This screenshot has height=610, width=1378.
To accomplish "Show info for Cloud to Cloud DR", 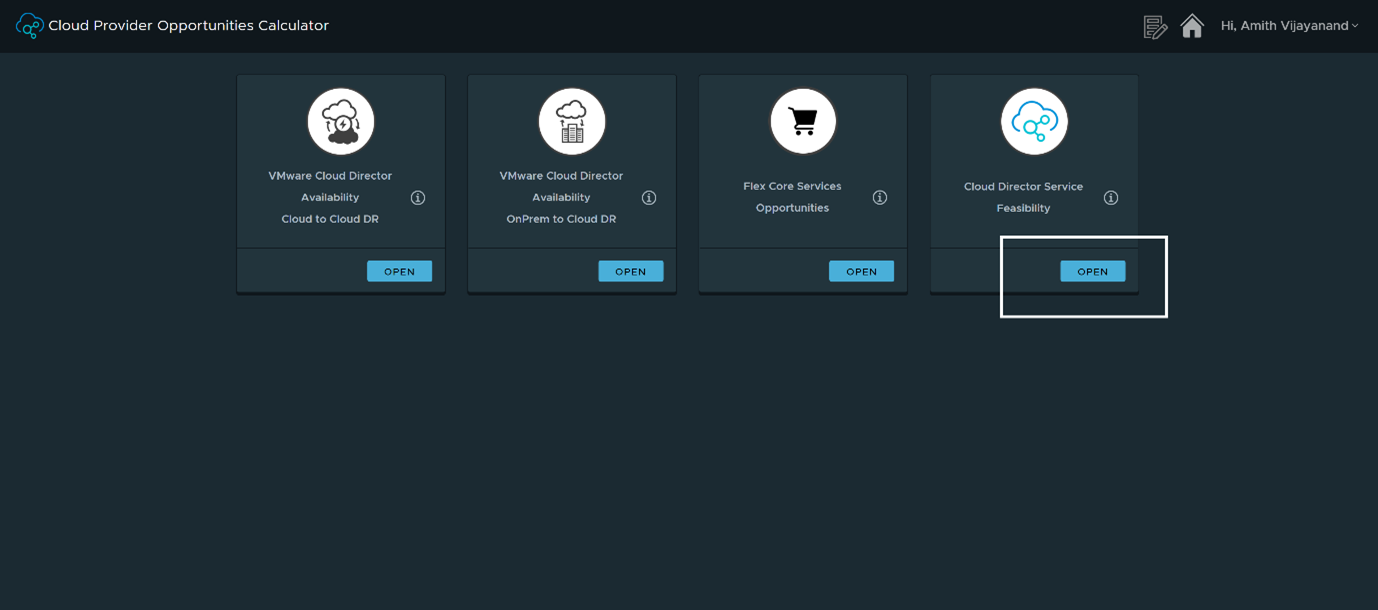I will (418, 198).
